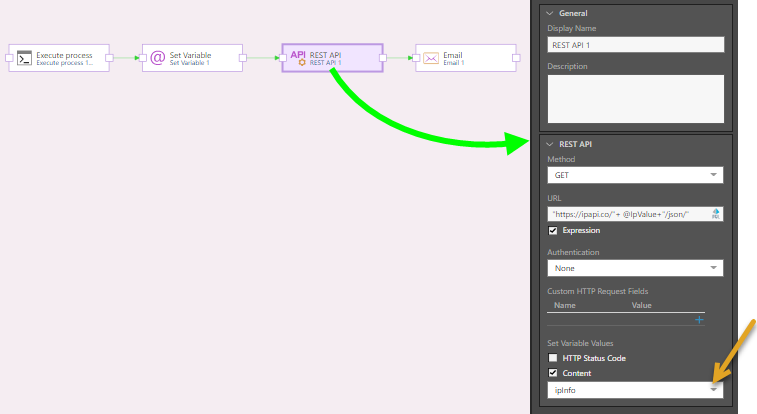Click the output port of Email node
The height and width of the screenshot is (414, 757).
pos(516,58)
